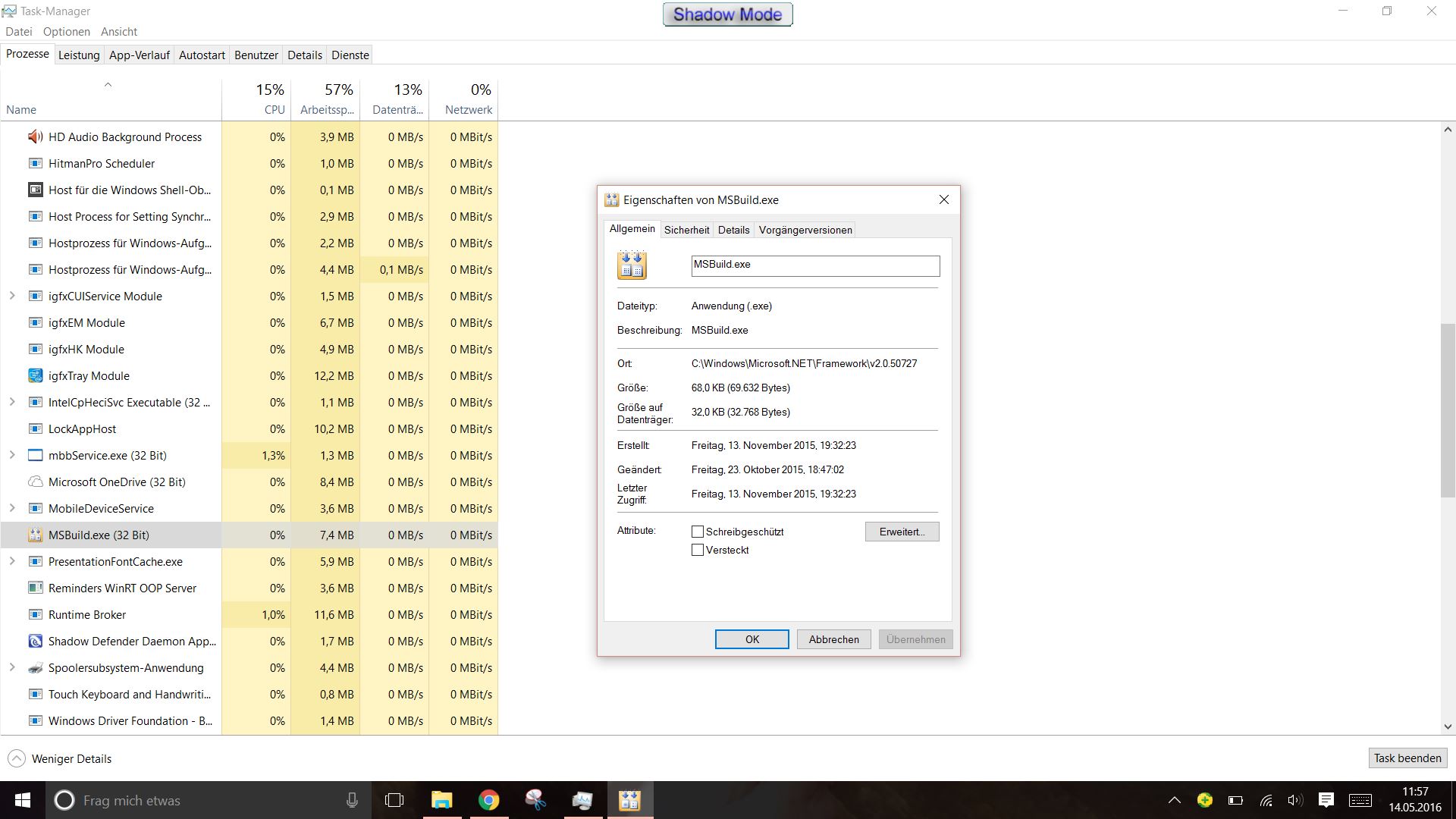
Task: Enable the Schreibgeschützt checkbox
Action: click(x=698, y=532)
